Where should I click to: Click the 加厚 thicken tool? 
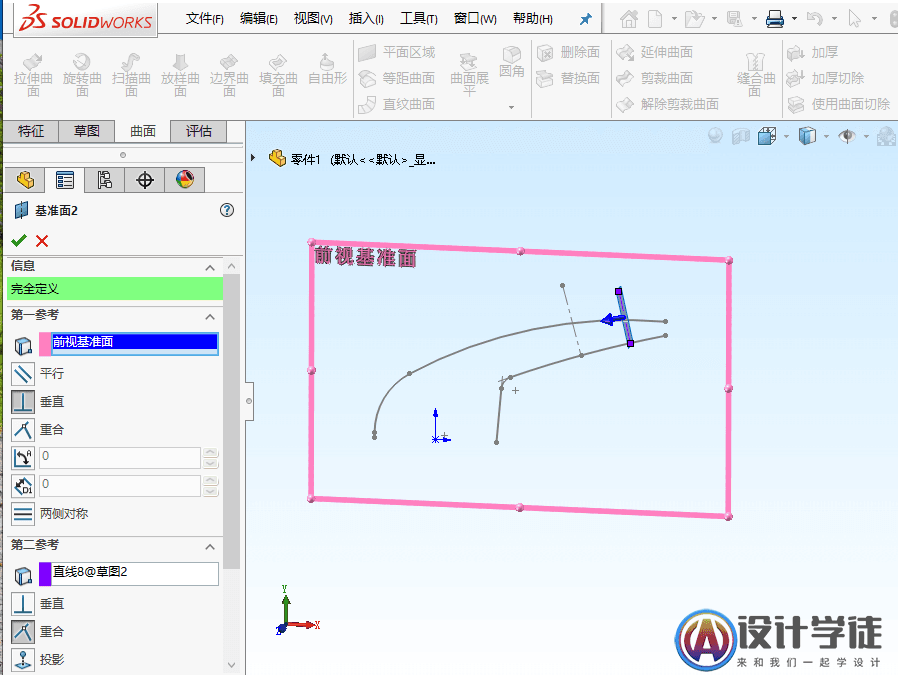click(x=812, y=53)
